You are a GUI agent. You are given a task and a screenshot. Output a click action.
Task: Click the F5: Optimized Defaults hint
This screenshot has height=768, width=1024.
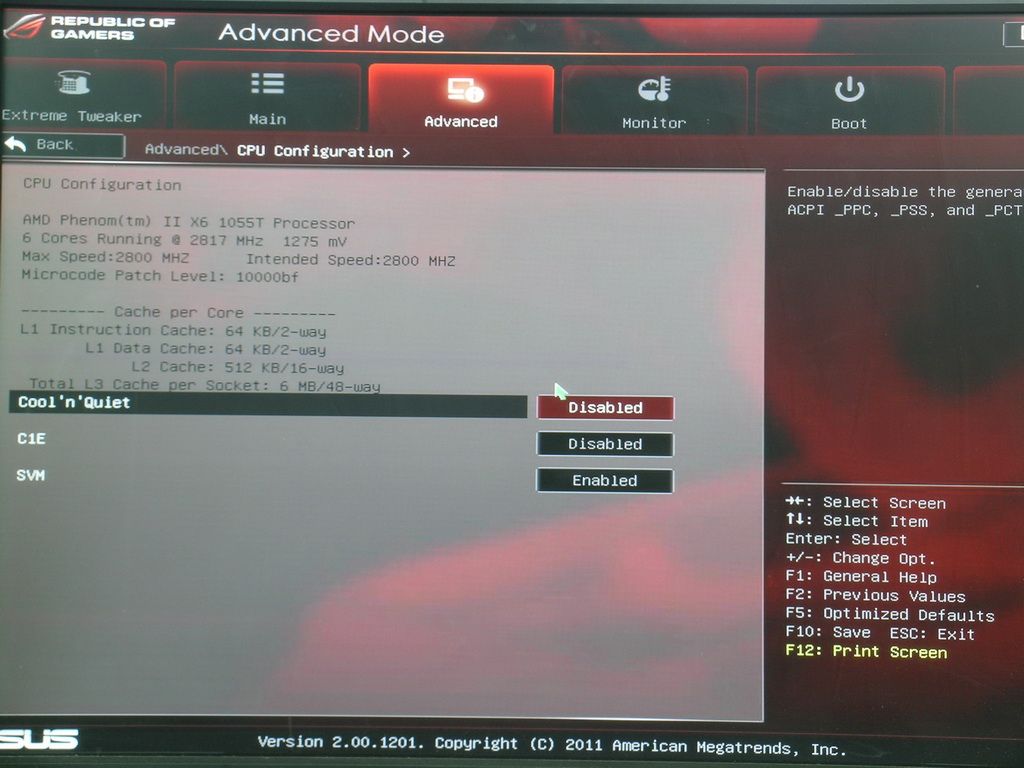tap(889, 615)
